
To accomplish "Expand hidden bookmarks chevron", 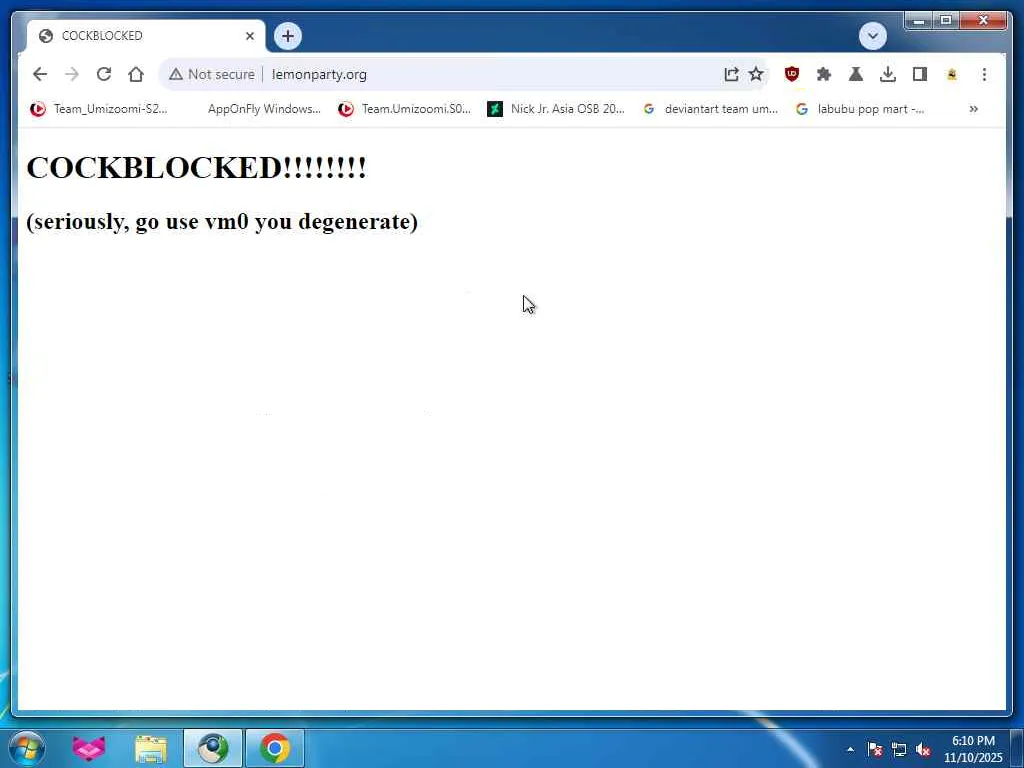I will click(x=974, y=109).
